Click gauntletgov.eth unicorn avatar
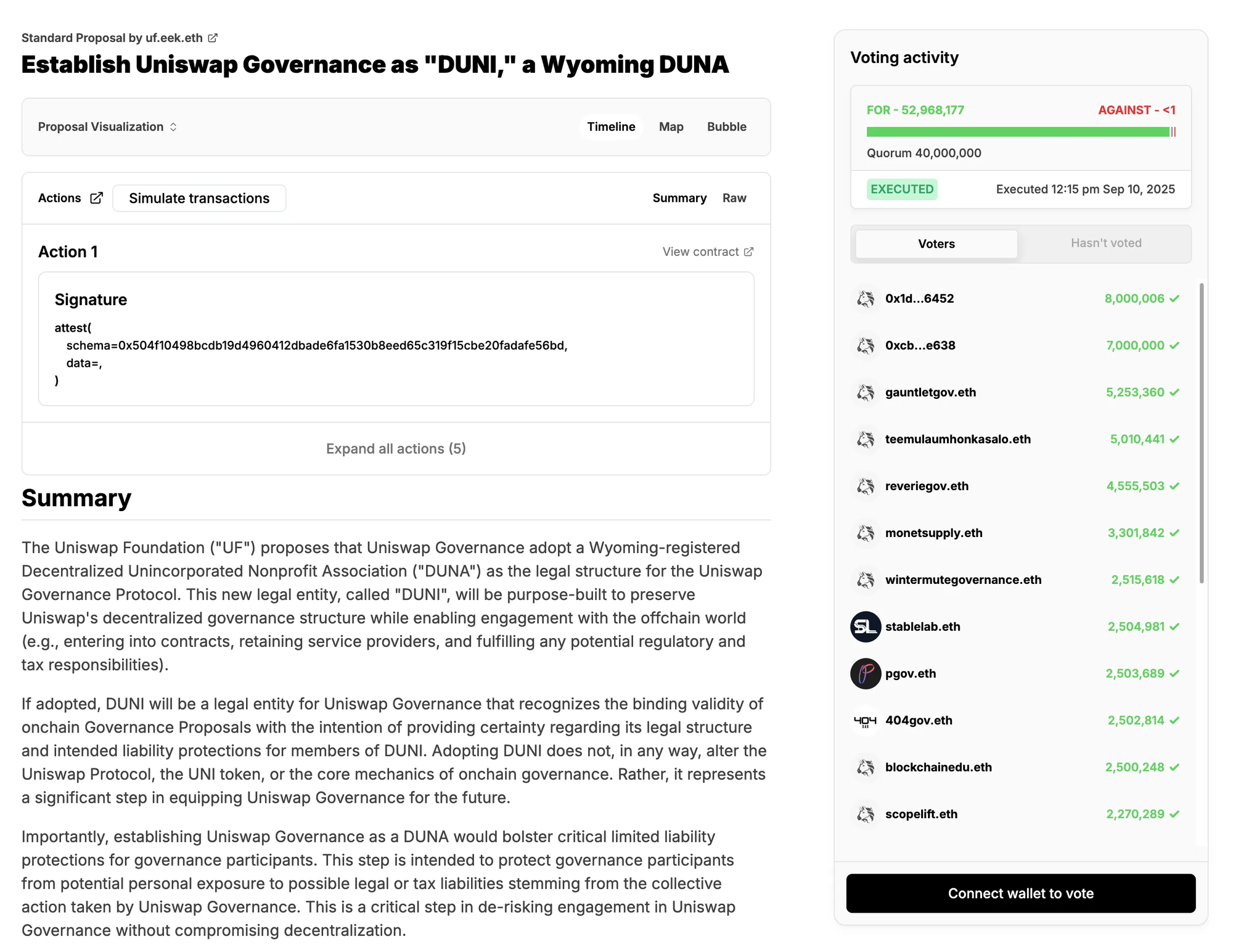The width and height of the screenshot is (1233, 952). pyautogui.click(x=866, y=392)
